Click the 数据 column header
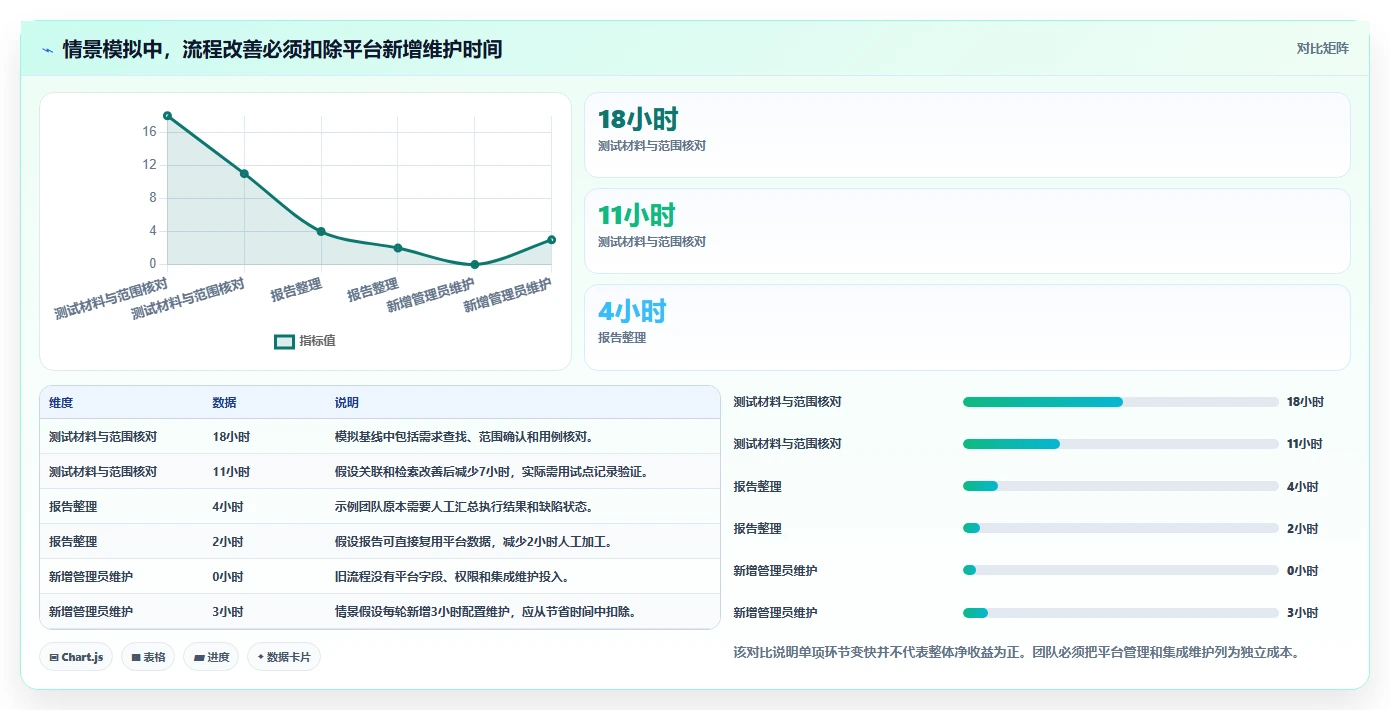This screenshot has width=1390, height=710. pyautogui.click(x=224, y=403)
